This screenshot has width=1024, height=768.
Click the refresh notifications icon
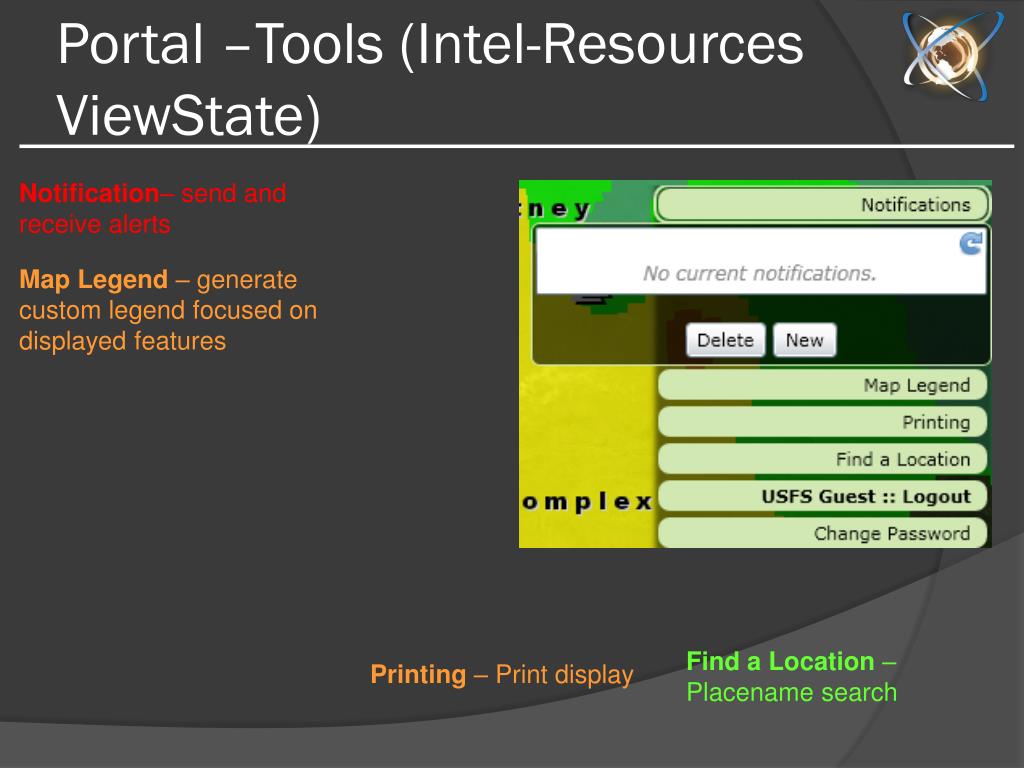(x=970, y=244)
